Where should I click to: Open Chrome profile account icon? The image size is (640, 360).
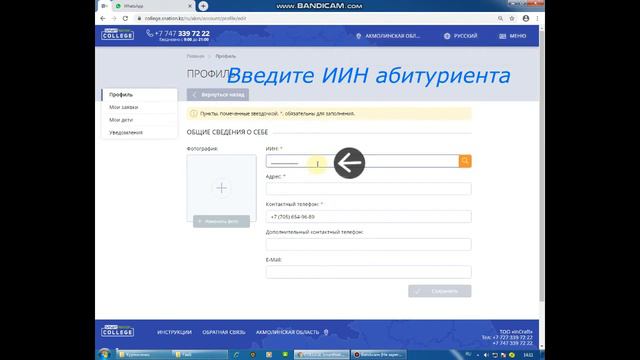526,18
